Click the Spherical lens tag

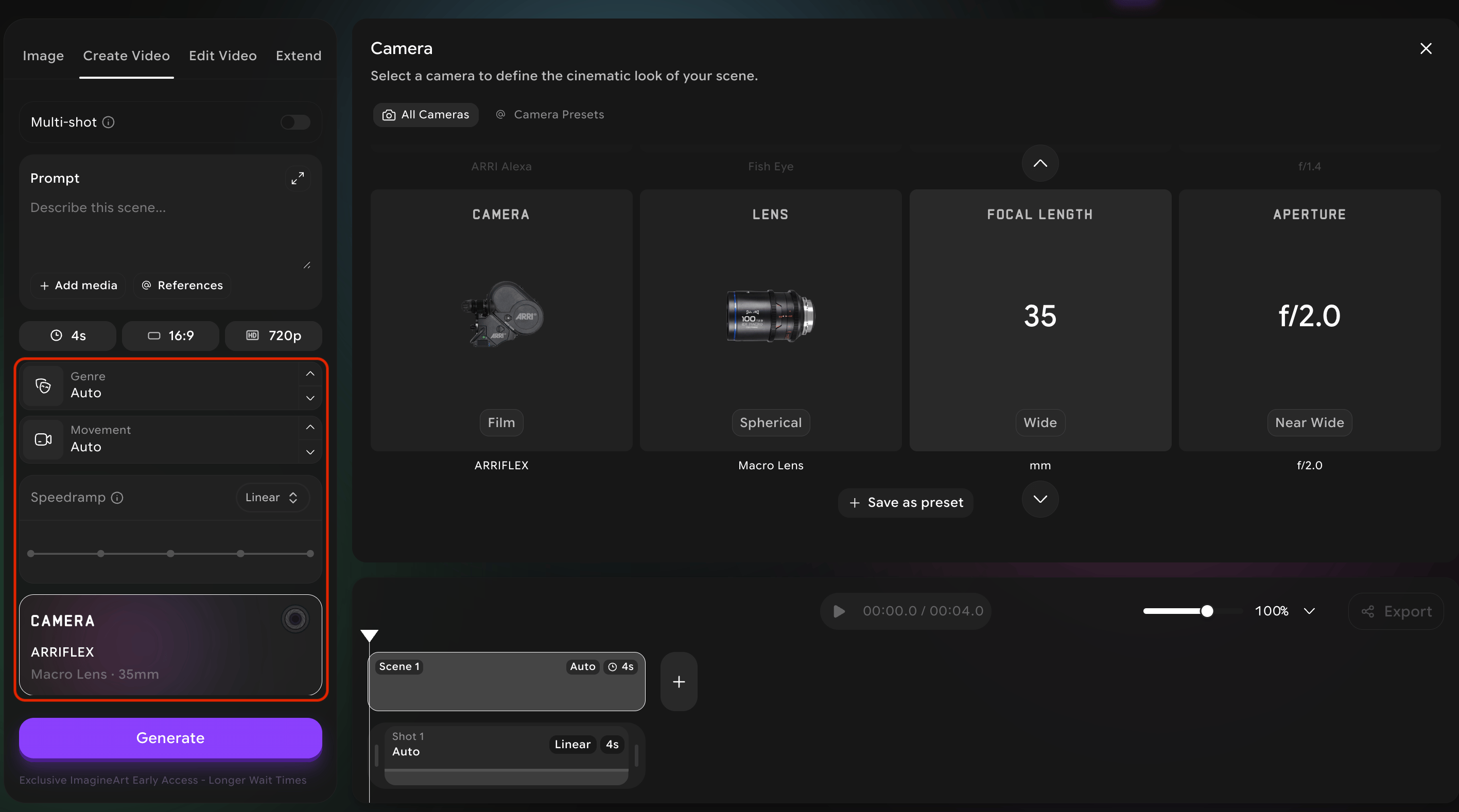pos(770,423)
